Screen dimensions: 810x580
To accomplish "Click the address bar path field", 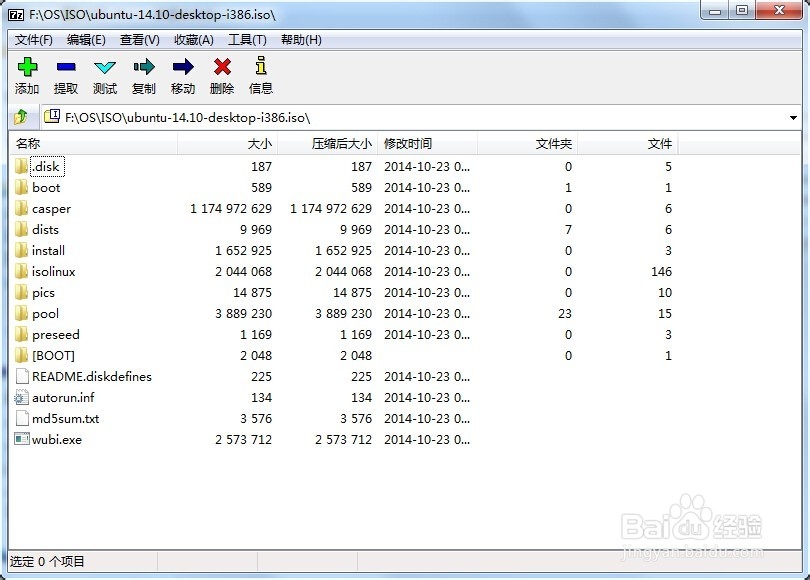I will click(421, 117).
